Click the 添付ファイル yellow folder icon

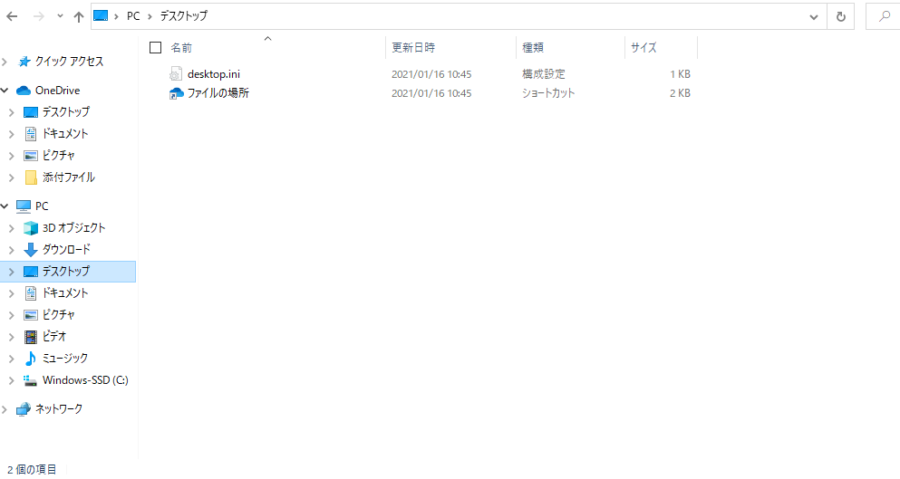(31, 178)
